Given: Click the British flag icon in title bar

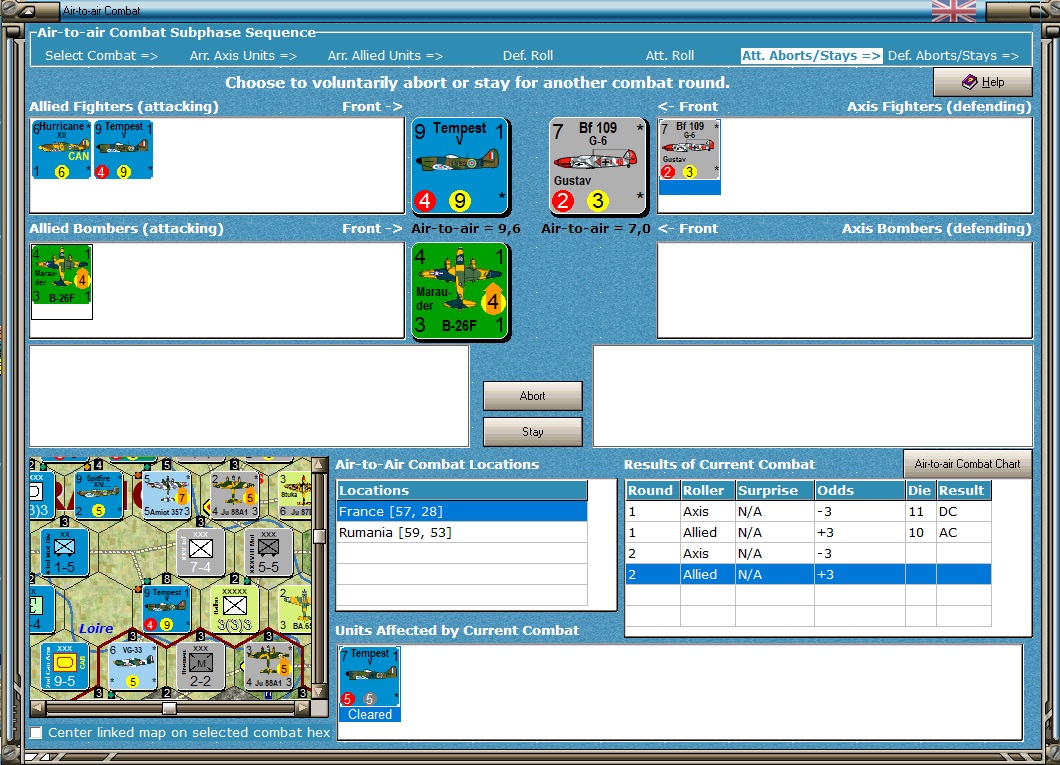Looking at the screenshot, I should coord(953,11).
